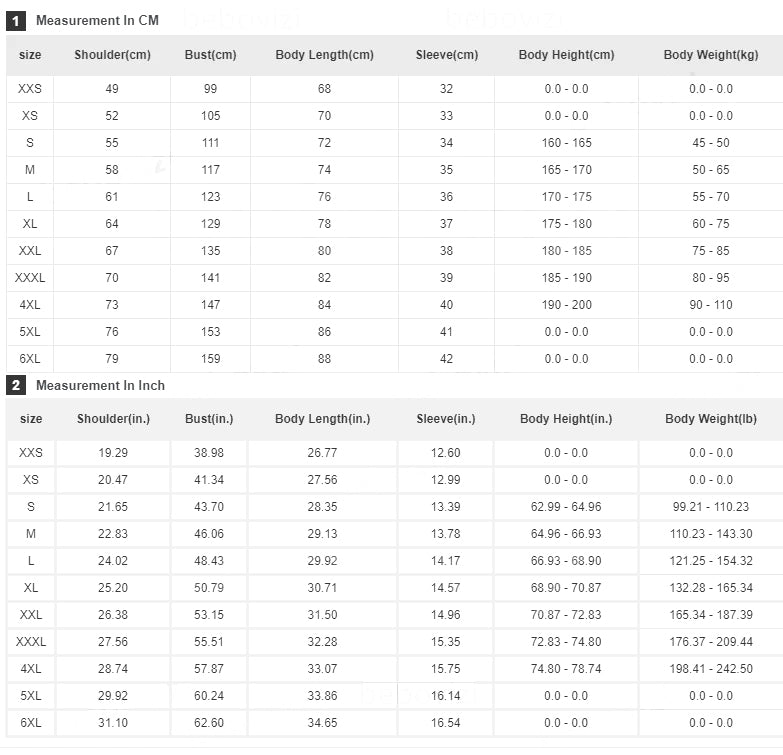The width and height of the screenshot is (783, 755).
Task: Click the Body Weight(lb) column header
Action: [710, 419]
